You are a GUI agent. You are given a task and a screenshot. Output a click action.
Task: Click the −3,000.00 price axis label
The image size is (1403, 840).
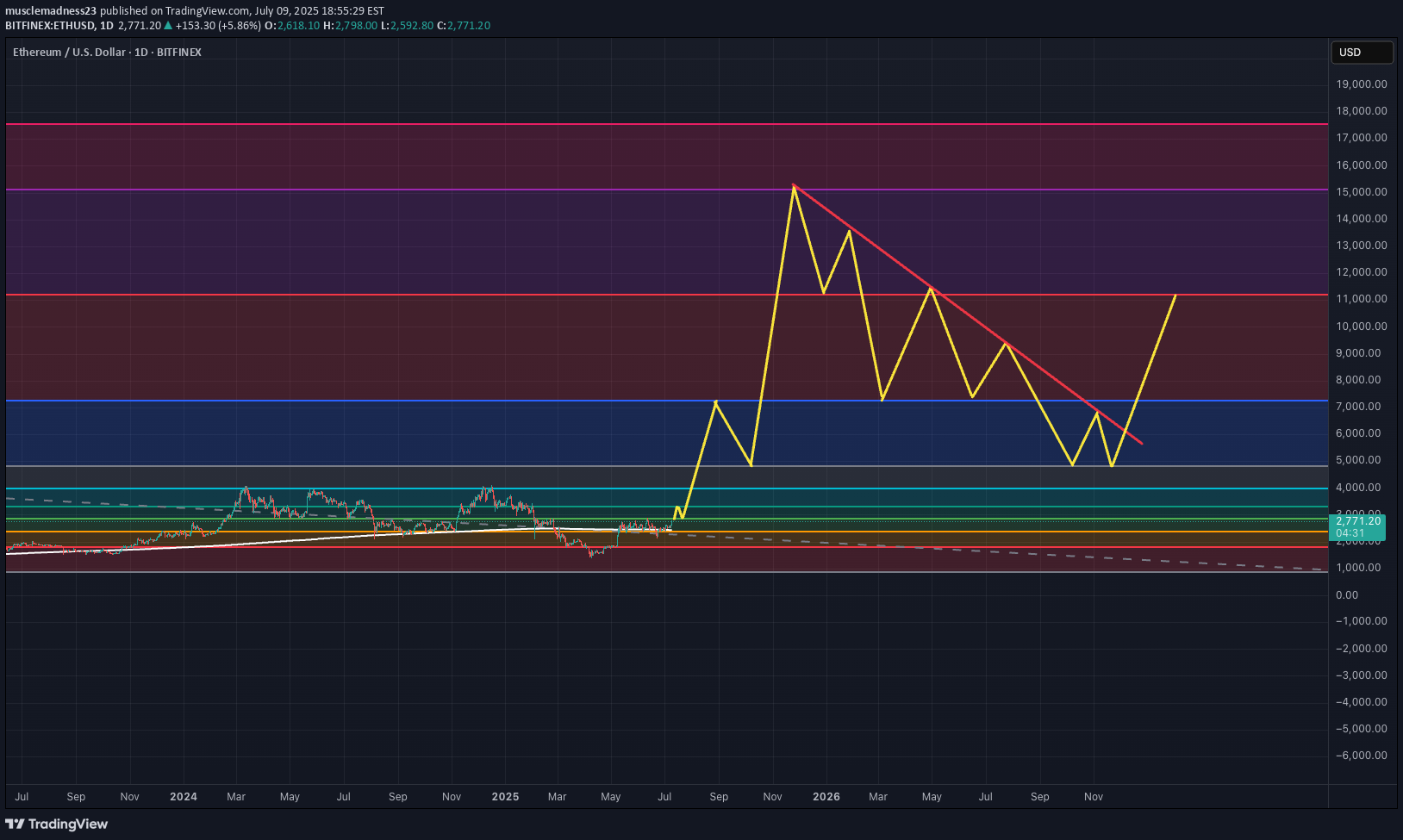pos(1362,675)
